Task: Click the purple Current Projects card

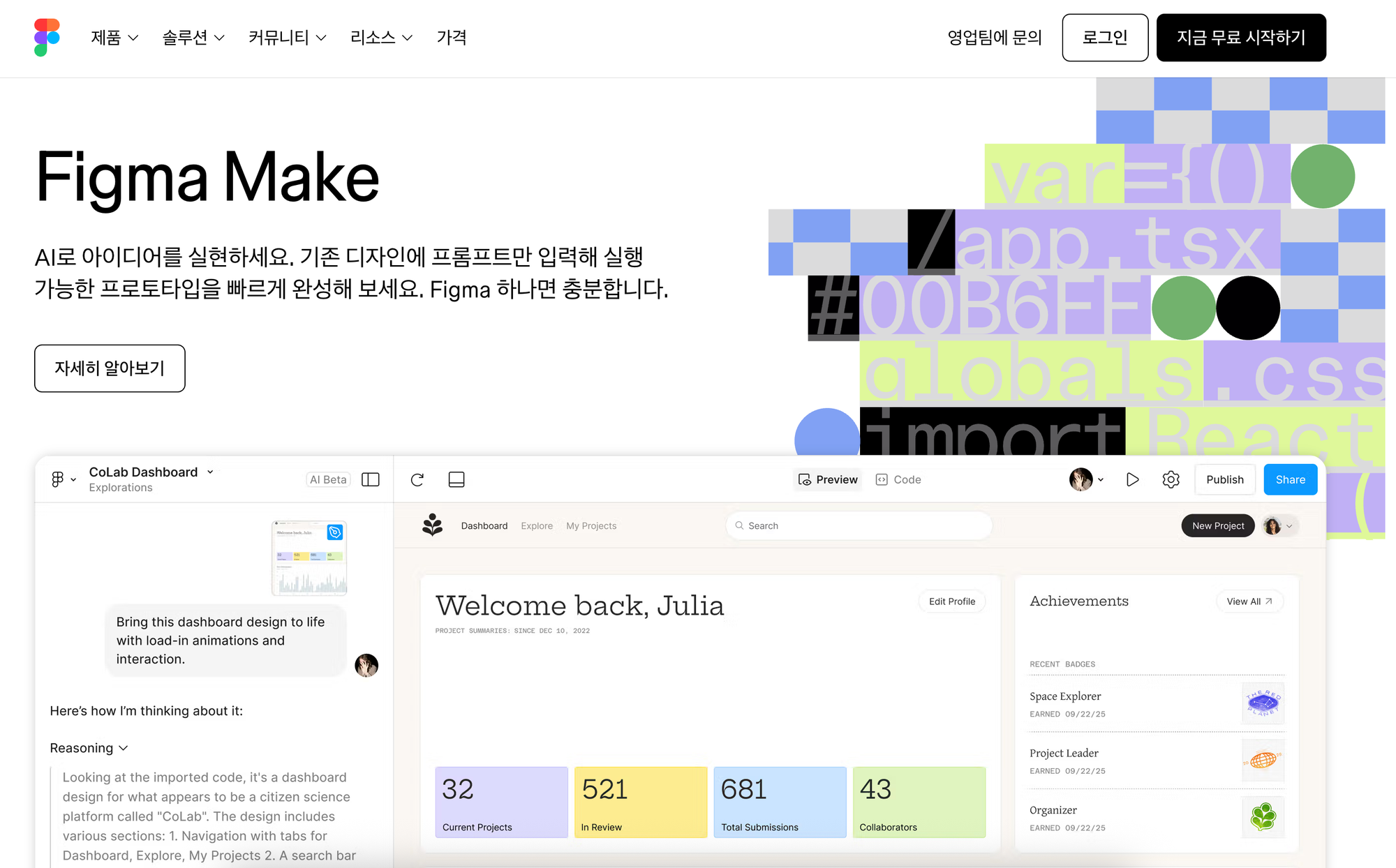Action: 502,802
